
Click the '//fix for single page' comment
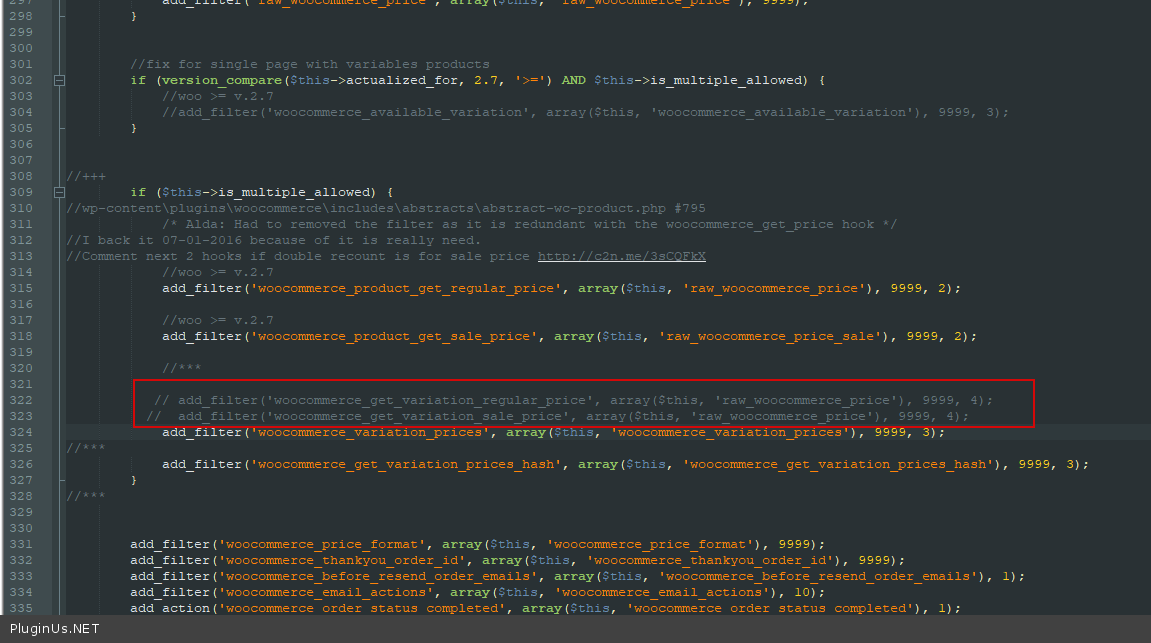coord(309,64)
